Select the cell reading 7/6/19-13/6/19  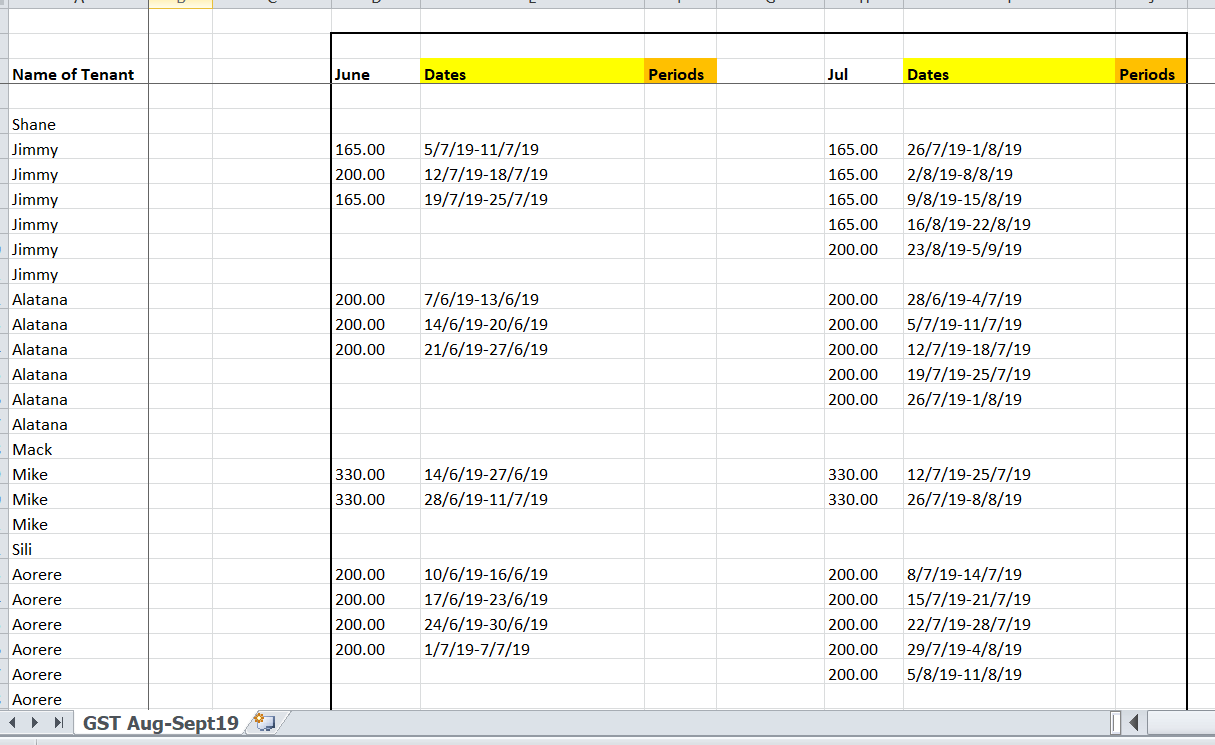[532, 296]
